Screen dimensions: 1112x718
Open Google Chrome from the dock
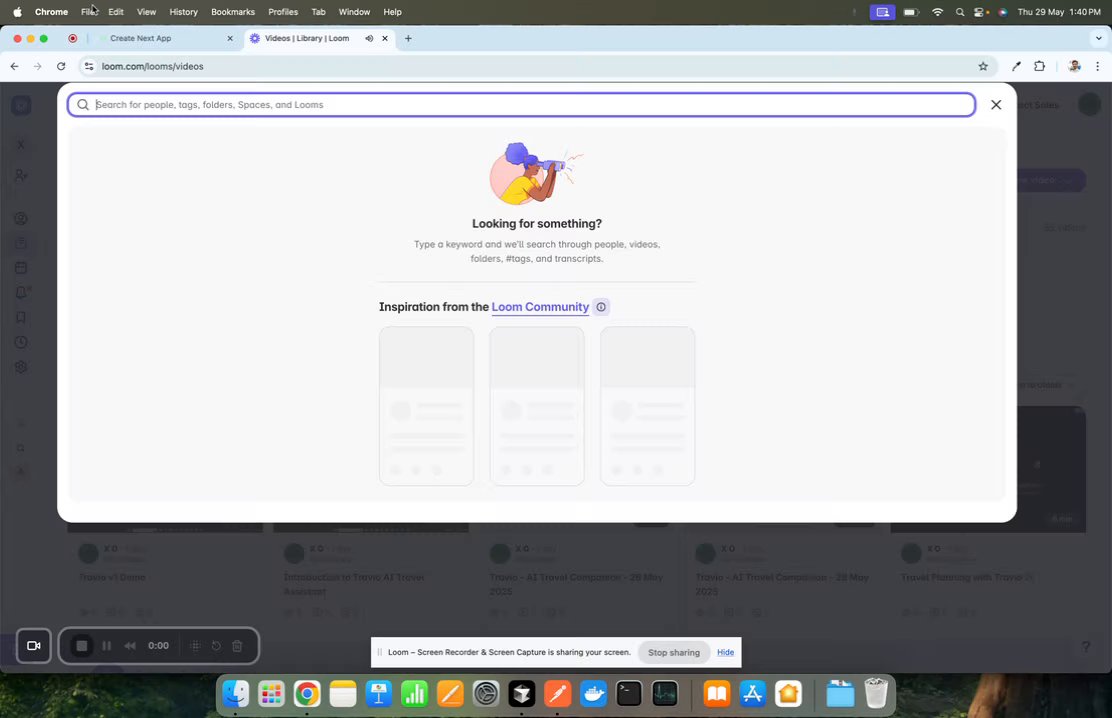click(x=307, y=694)
